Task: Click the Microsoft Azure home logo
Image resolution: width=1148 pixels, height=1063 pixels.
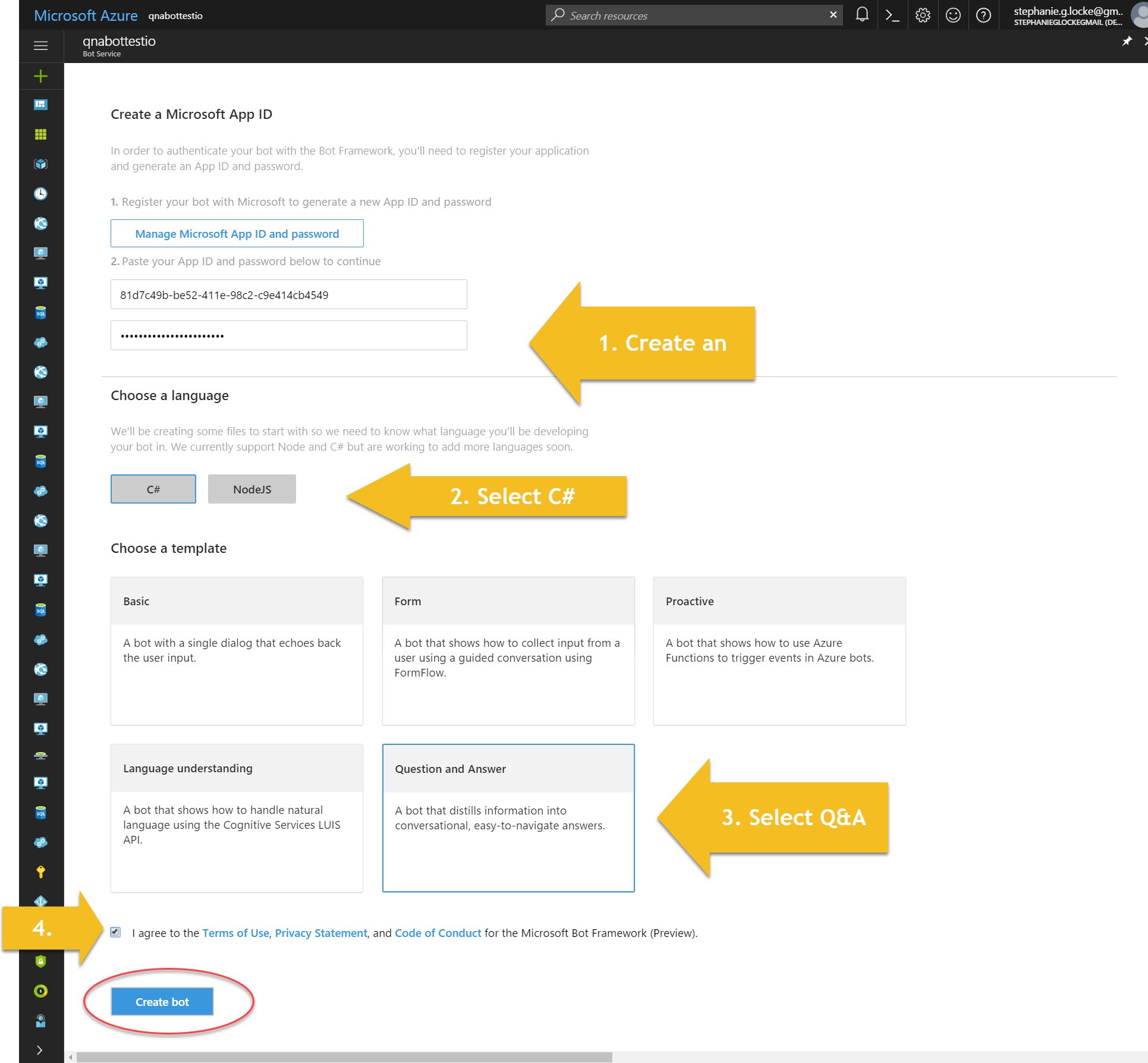Action: [x=86, y=15]
